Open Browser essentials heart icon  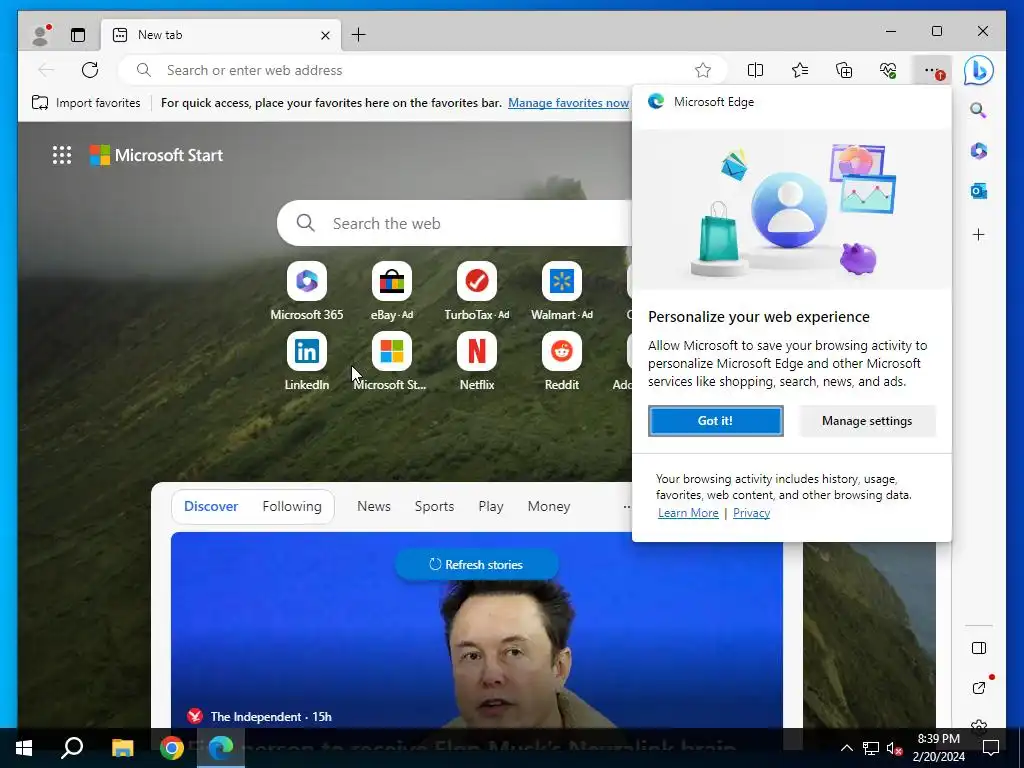point(888,70)
